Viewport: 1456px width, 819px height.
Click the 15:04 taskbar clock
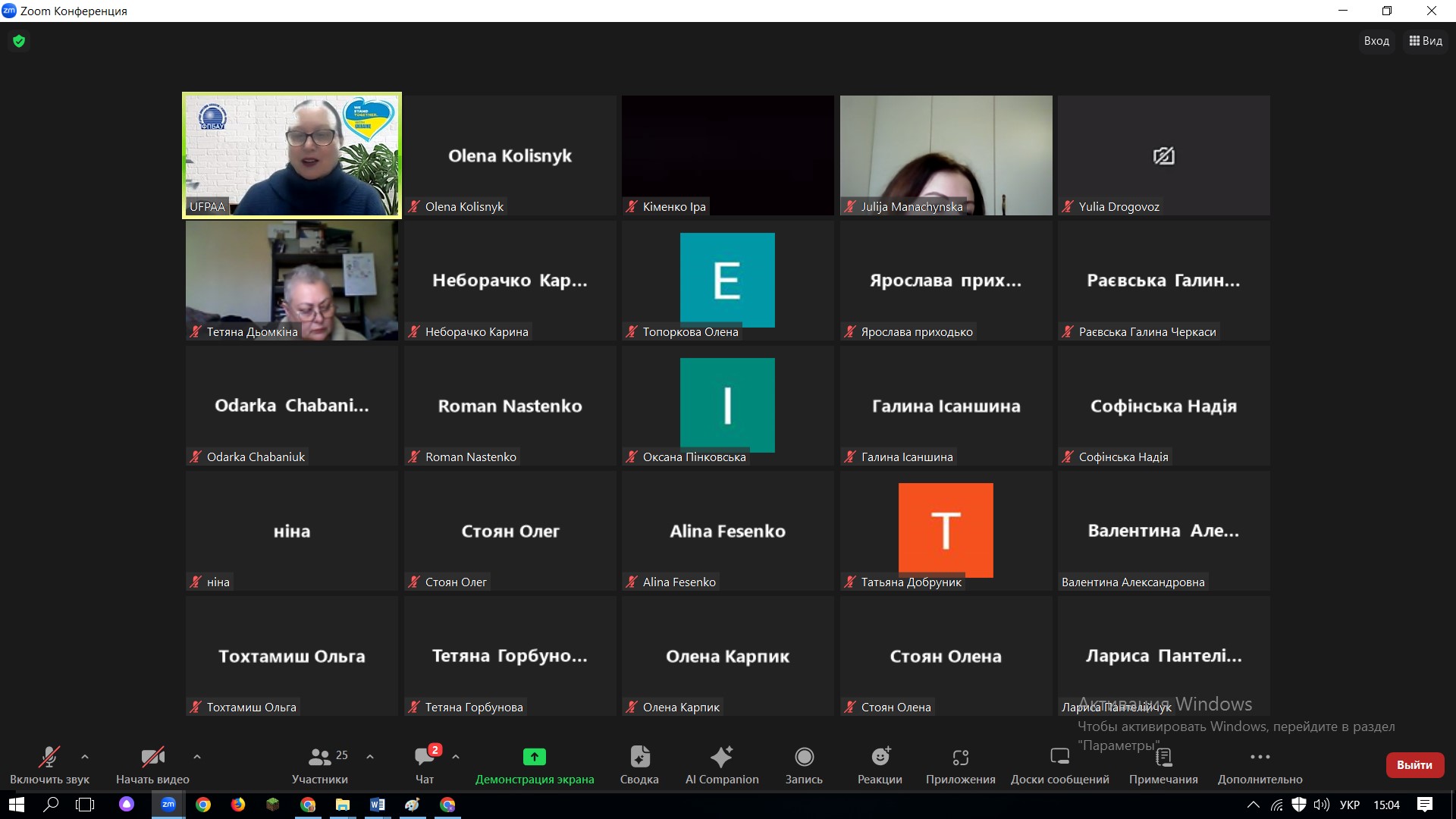(1386, 805)
